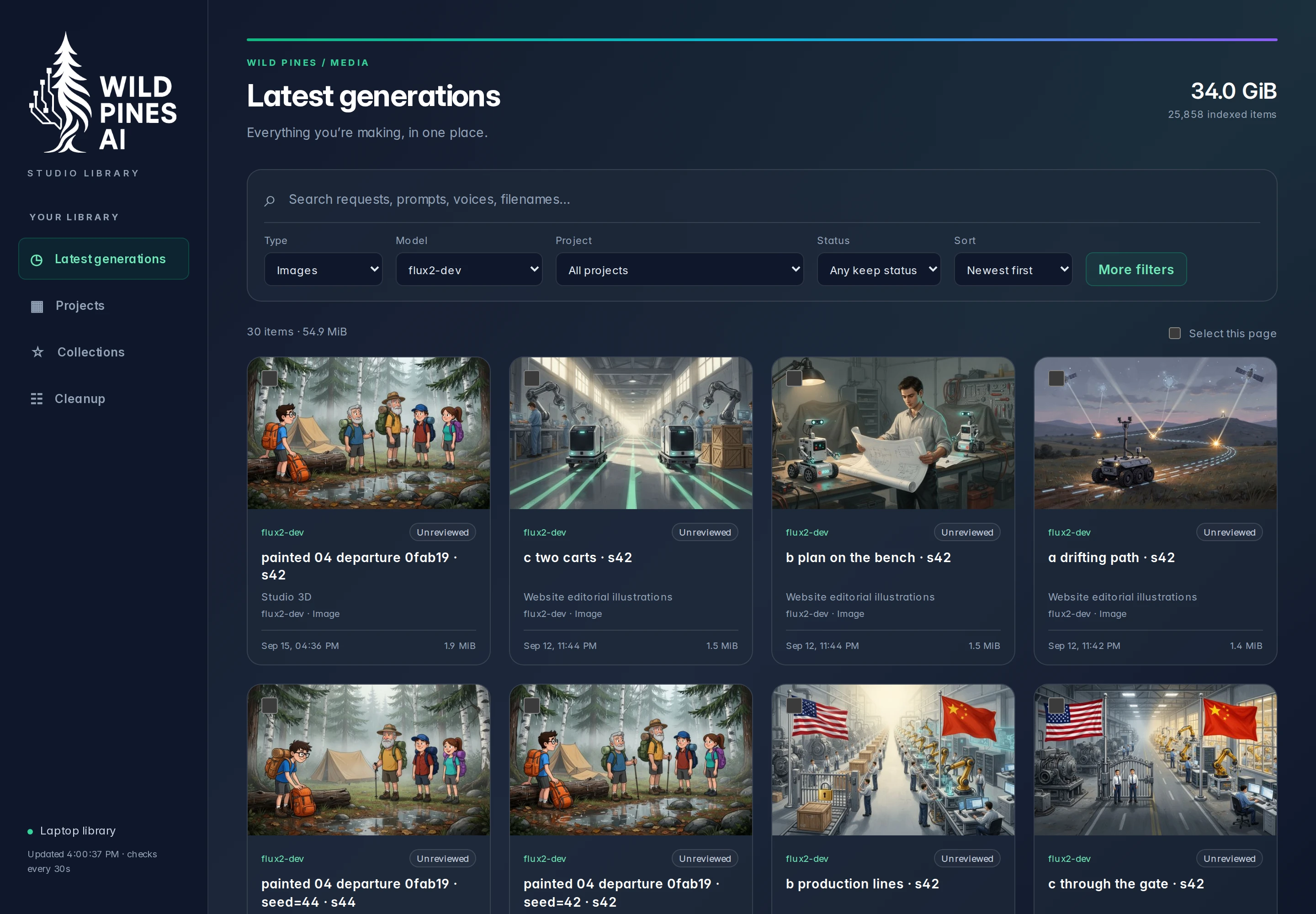Open the workbench blueprint thumbnail
The width and height of the screenshot is (1316, 914).
tap(893, 434)
